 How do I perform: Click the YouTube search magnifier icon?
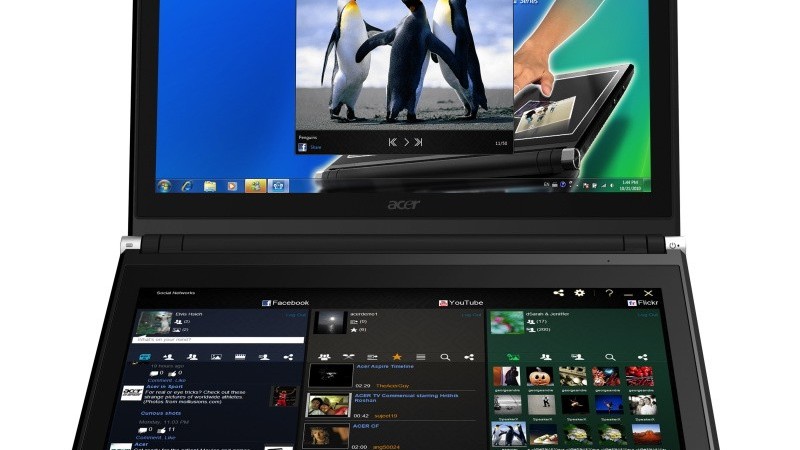coord(445,356)
